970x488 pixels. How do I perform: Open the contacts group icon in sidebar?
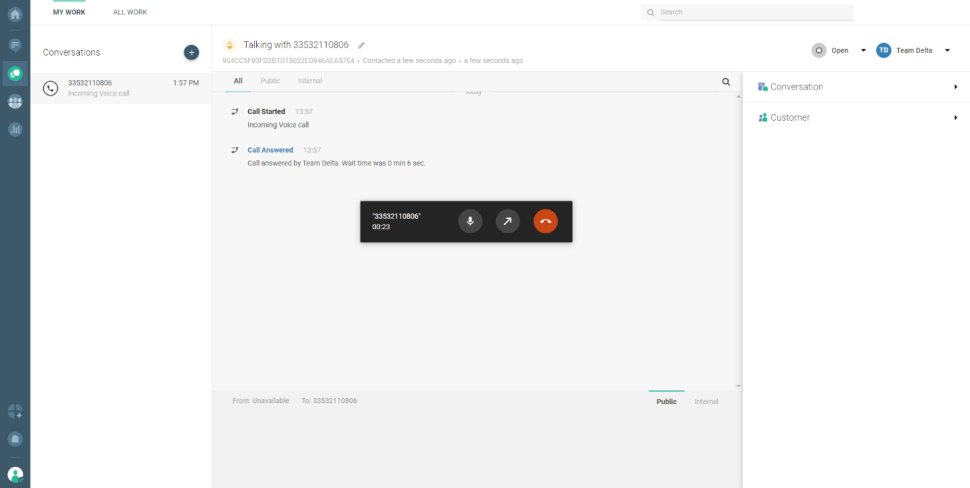(15, 101)
